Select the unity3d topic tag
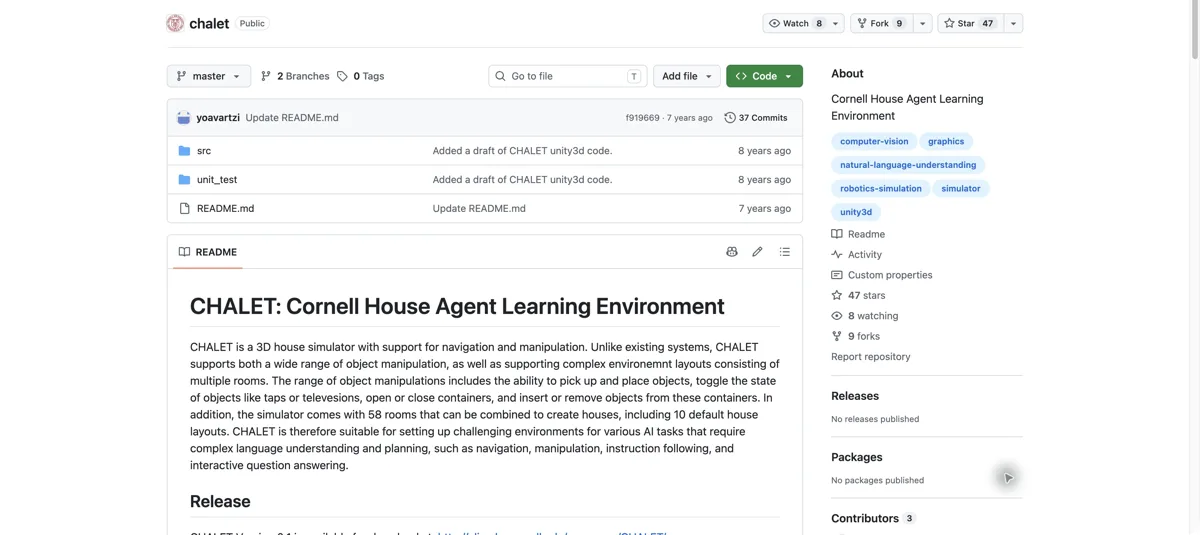 pyautogui.click(x=856, y=212)
